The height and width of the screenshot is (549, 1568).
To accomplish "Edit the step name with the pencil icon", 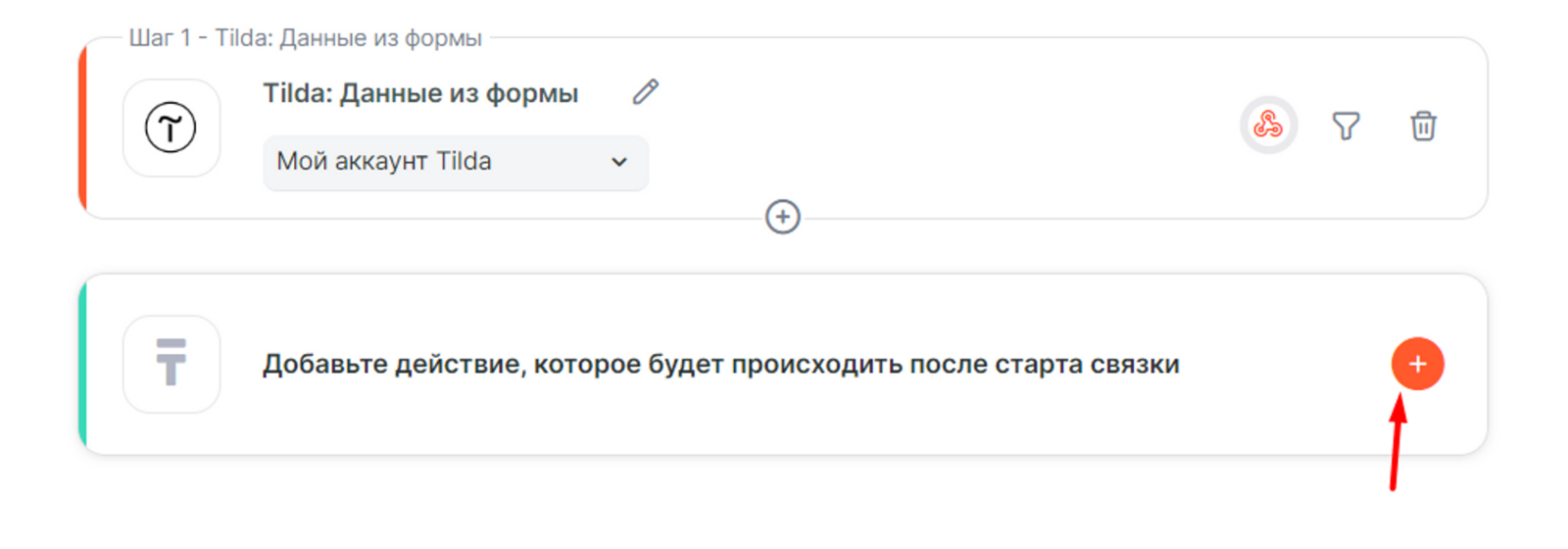I will tap(645, 92).
